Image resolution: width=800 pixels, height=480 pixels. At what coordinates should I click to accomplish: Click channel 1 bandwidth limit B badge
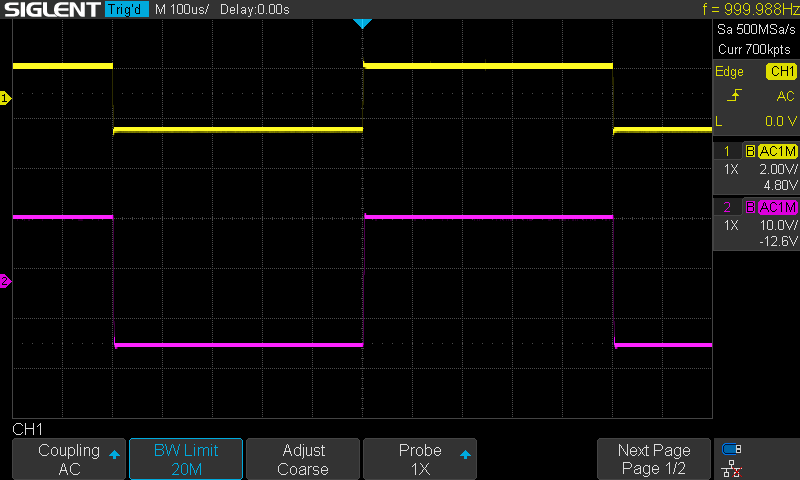coord(750,151)
